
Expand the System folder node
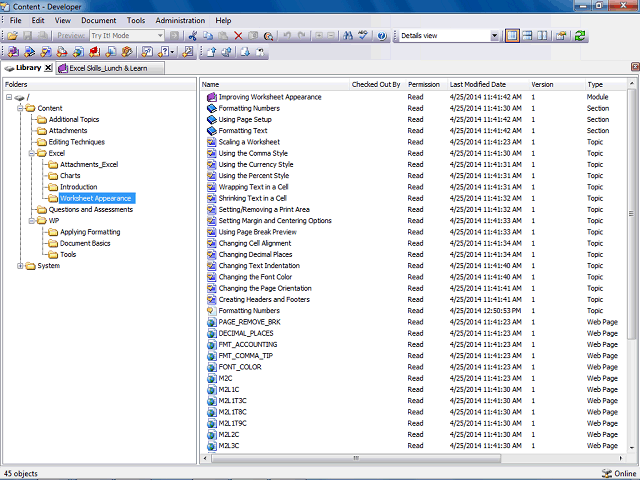click(x=20, y=266)
